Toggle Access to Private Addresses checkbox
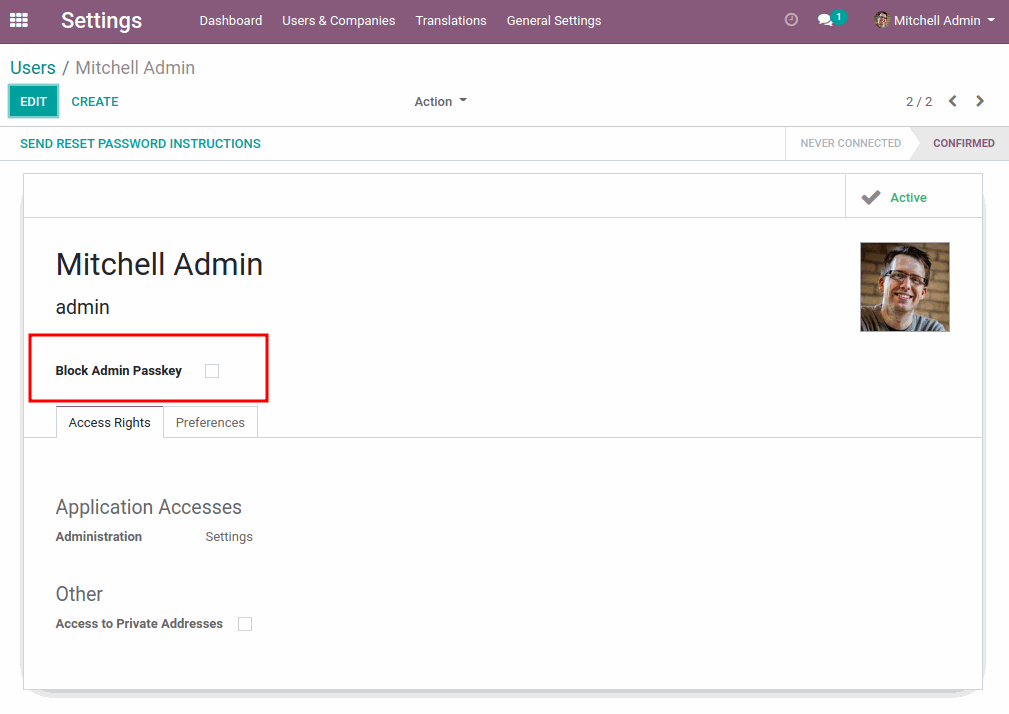1009x714 pixels. point(245,624)
